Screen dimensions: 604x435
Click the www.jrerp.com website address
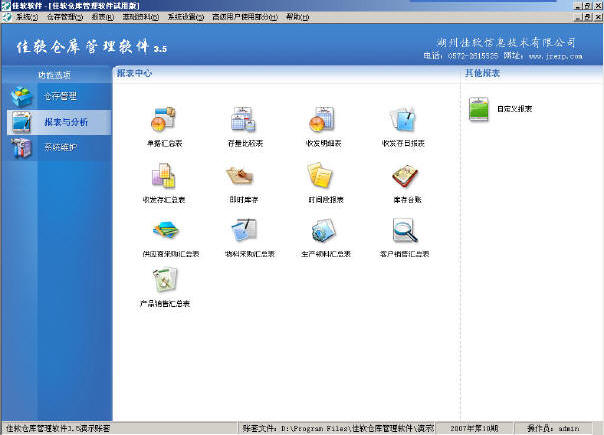click(555, 56)
